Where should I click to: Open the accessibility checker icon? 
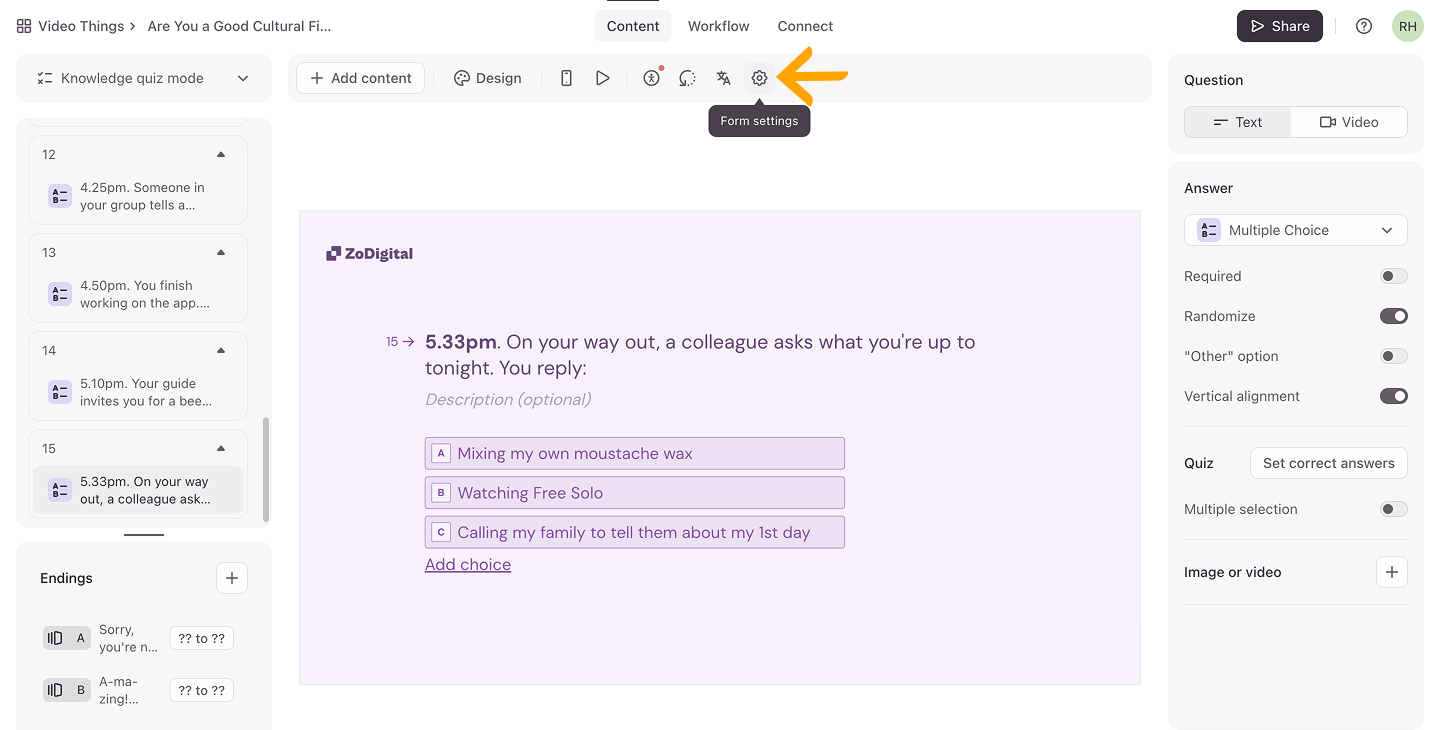652,78
